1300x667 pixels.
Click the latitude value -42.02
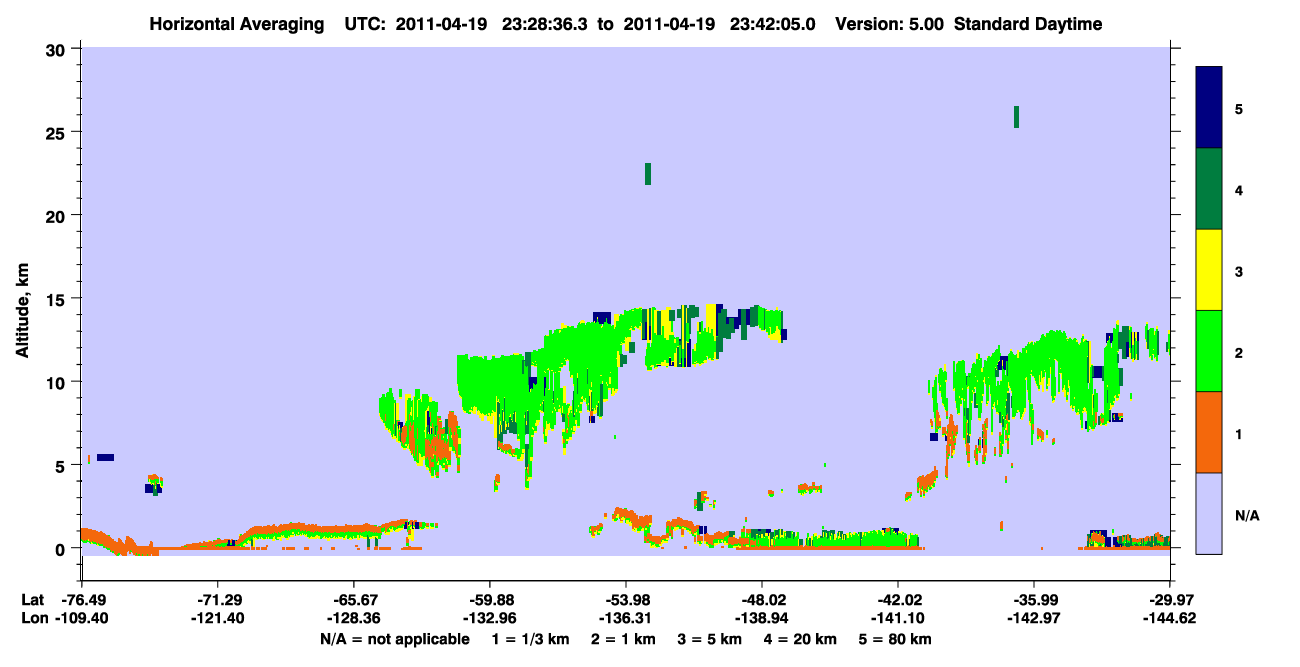pyautogui.click(x=898, y=600)
